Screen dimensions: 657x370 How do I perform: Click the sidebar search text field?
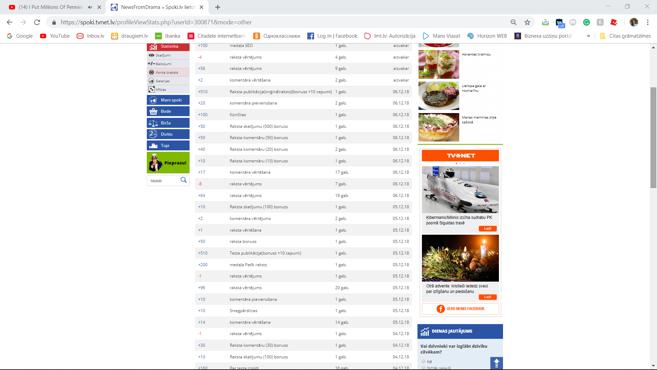(163, 181)
